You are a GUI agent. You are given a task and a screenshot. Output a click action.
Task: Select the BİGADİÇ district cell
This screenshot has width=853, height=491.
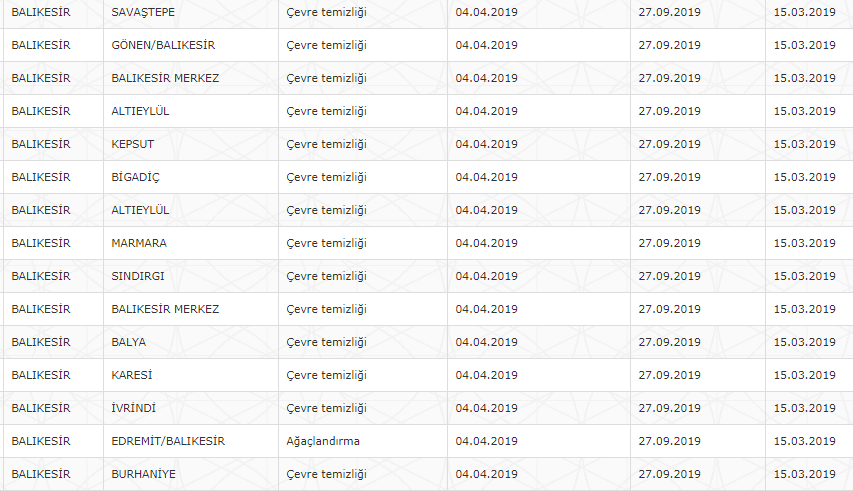135,177
